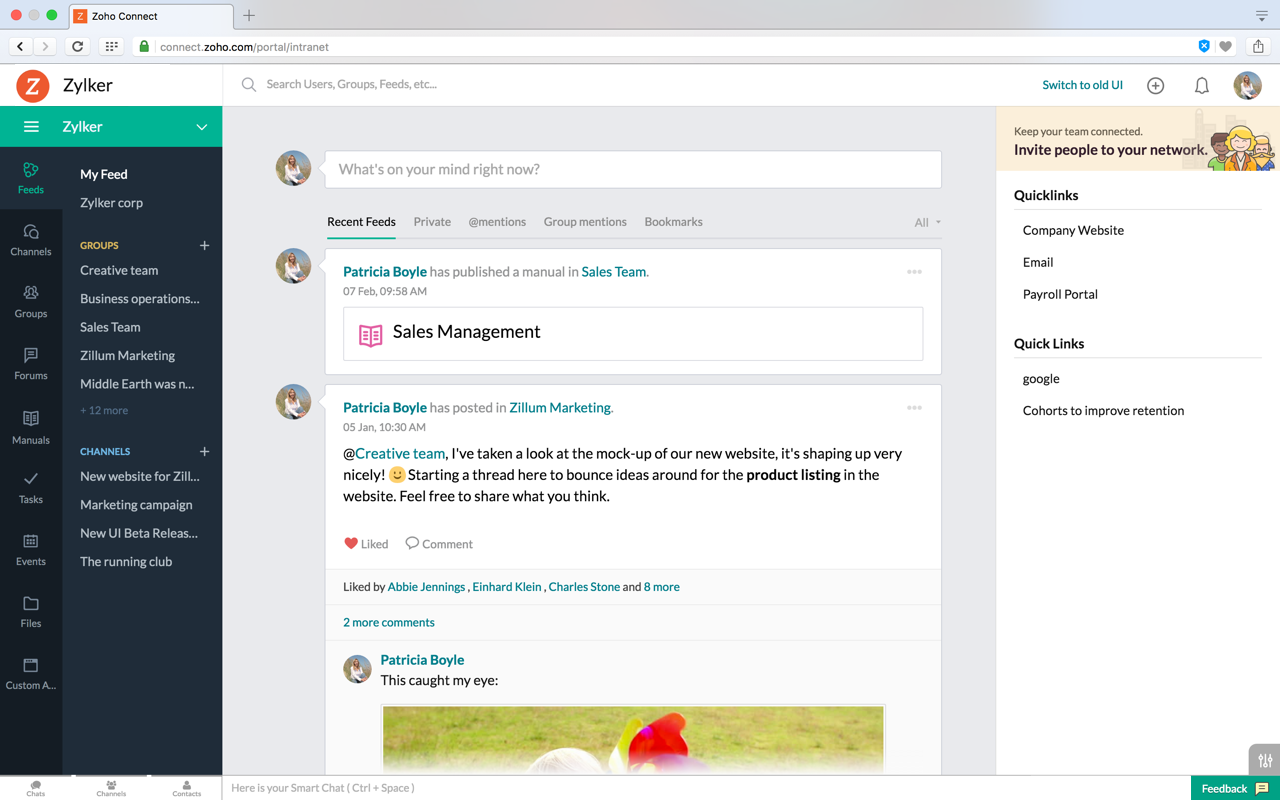Click the Invite people to your network banner
This screenshot has height=800, width=1280.
coord(1138,140)
